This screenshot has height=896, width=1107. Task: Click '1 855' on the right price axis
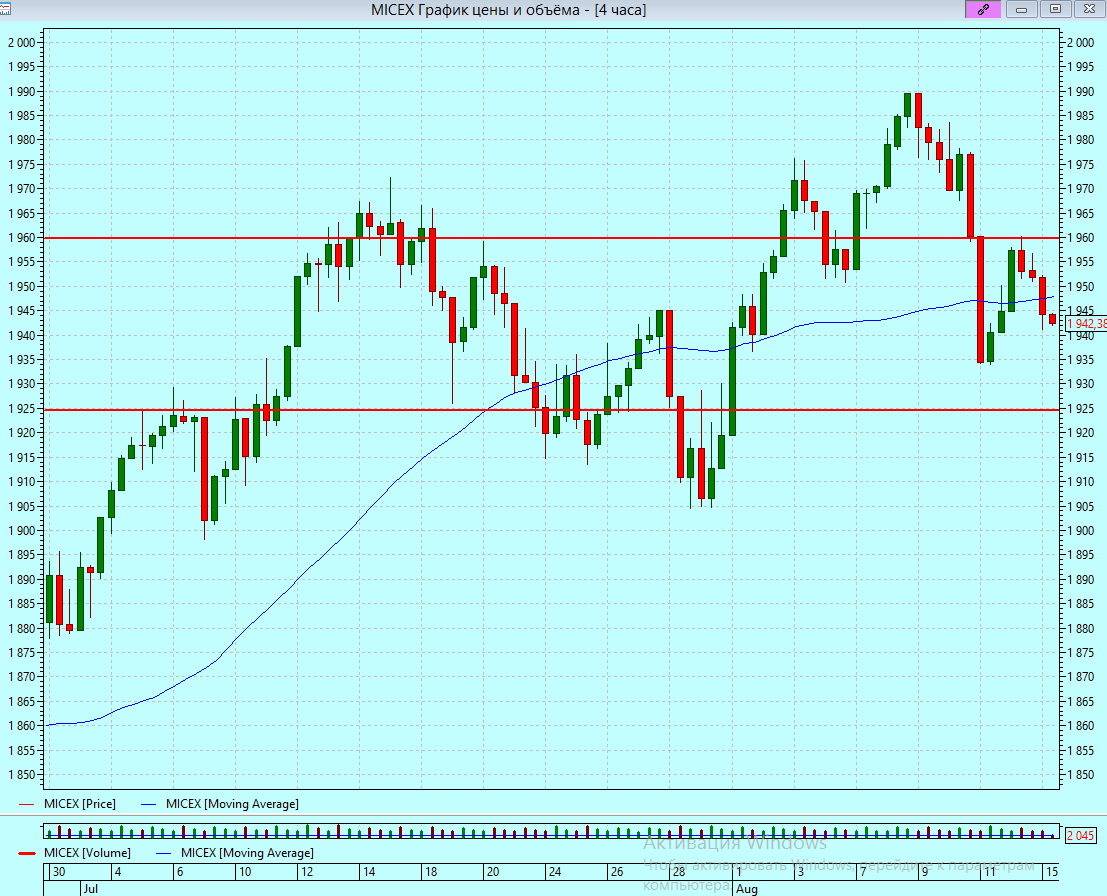click(1080, 751)
